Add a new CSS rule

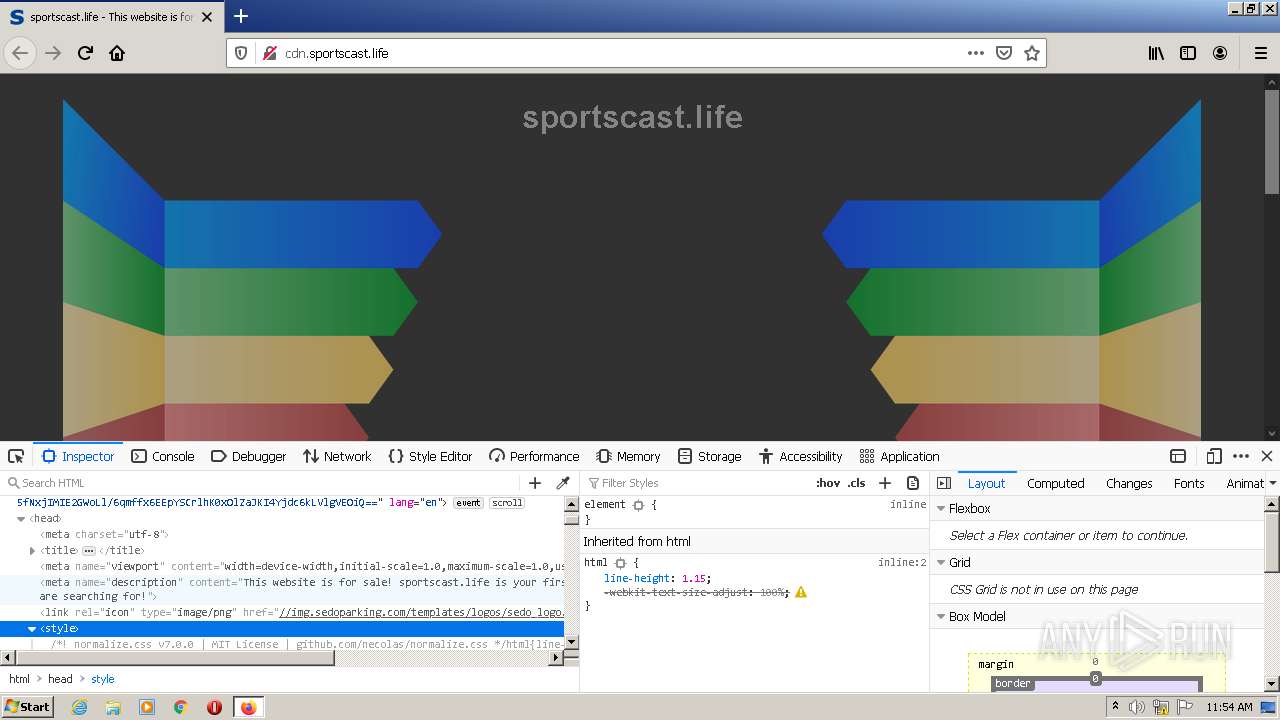(885, 483)
